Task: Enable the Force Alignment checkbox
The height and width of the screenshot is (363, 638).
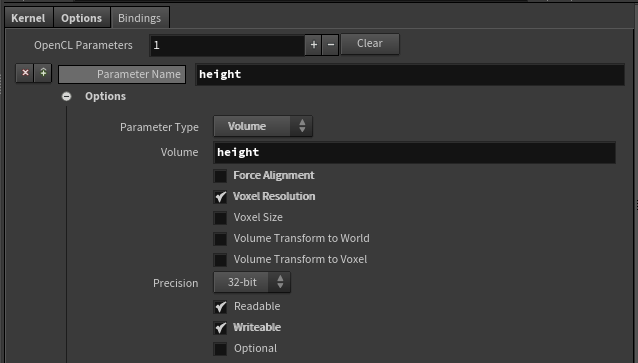Action: pos(220,176)
